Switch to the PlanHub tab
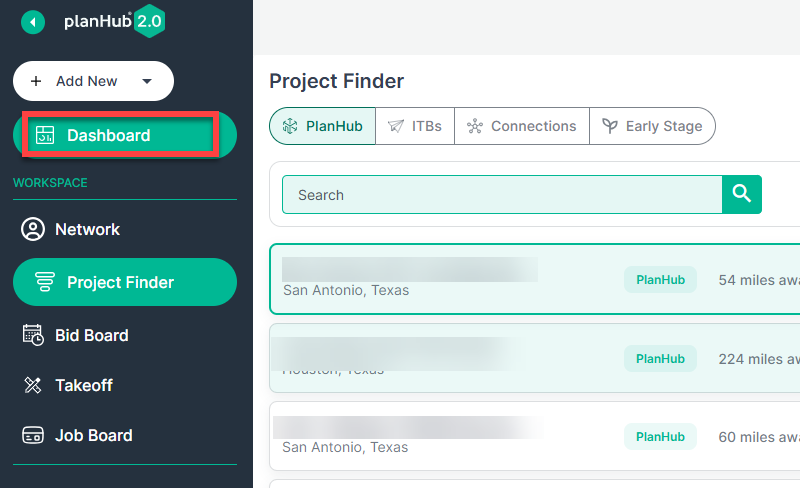This screenshot has height=488, width=800. [x=322, y=126]
